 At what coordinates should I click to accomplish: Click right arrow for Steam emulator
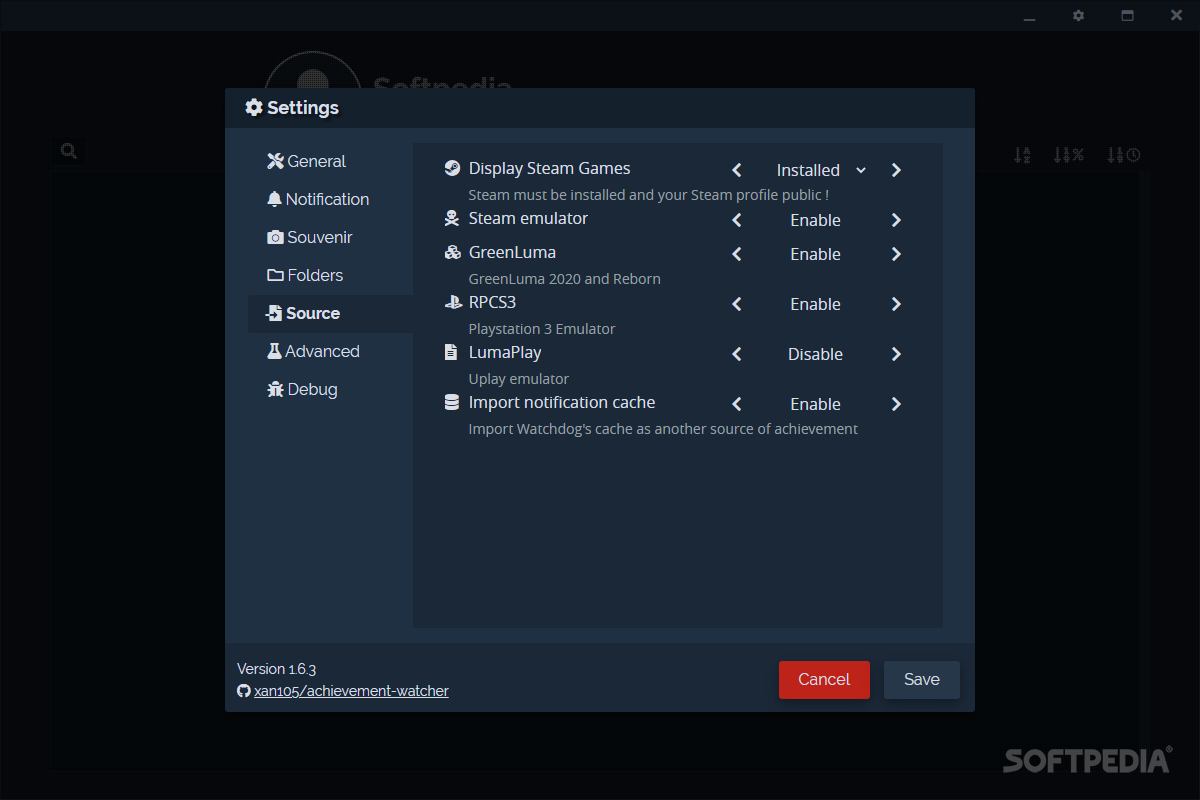point(896,220)
